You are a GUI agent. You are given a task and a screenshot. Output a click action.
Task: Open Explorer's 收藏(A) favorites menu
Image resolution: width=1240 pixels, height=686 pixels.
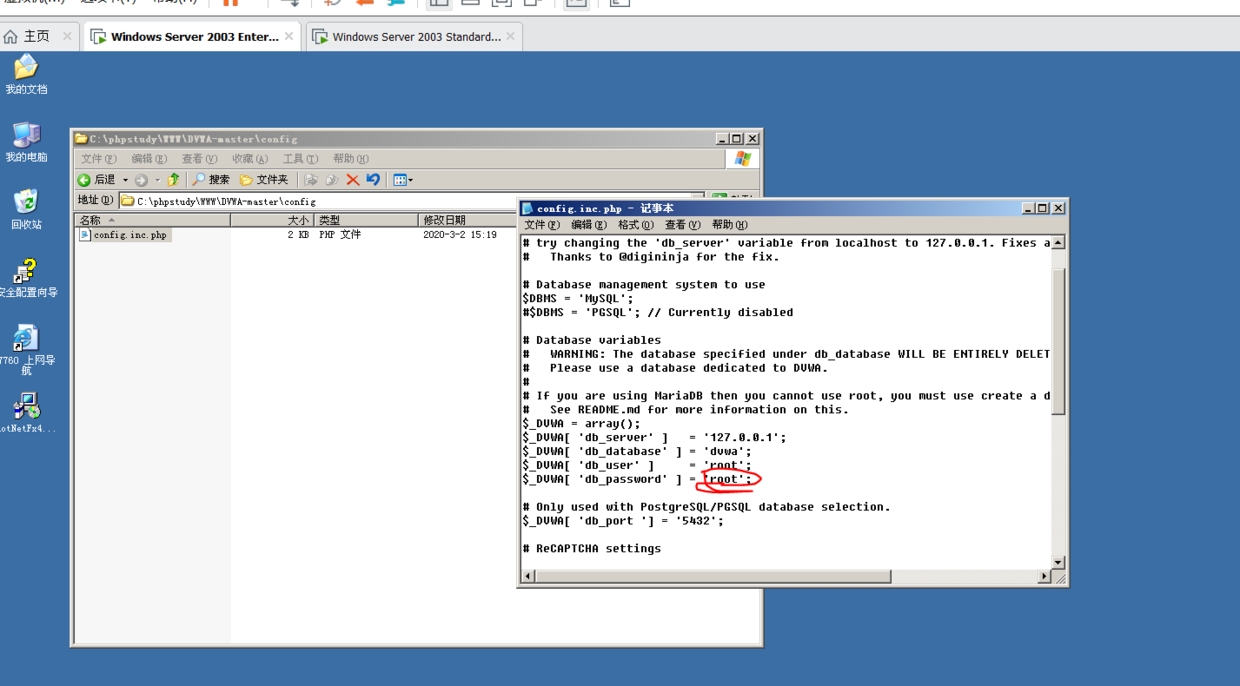(x=249, y=159)
